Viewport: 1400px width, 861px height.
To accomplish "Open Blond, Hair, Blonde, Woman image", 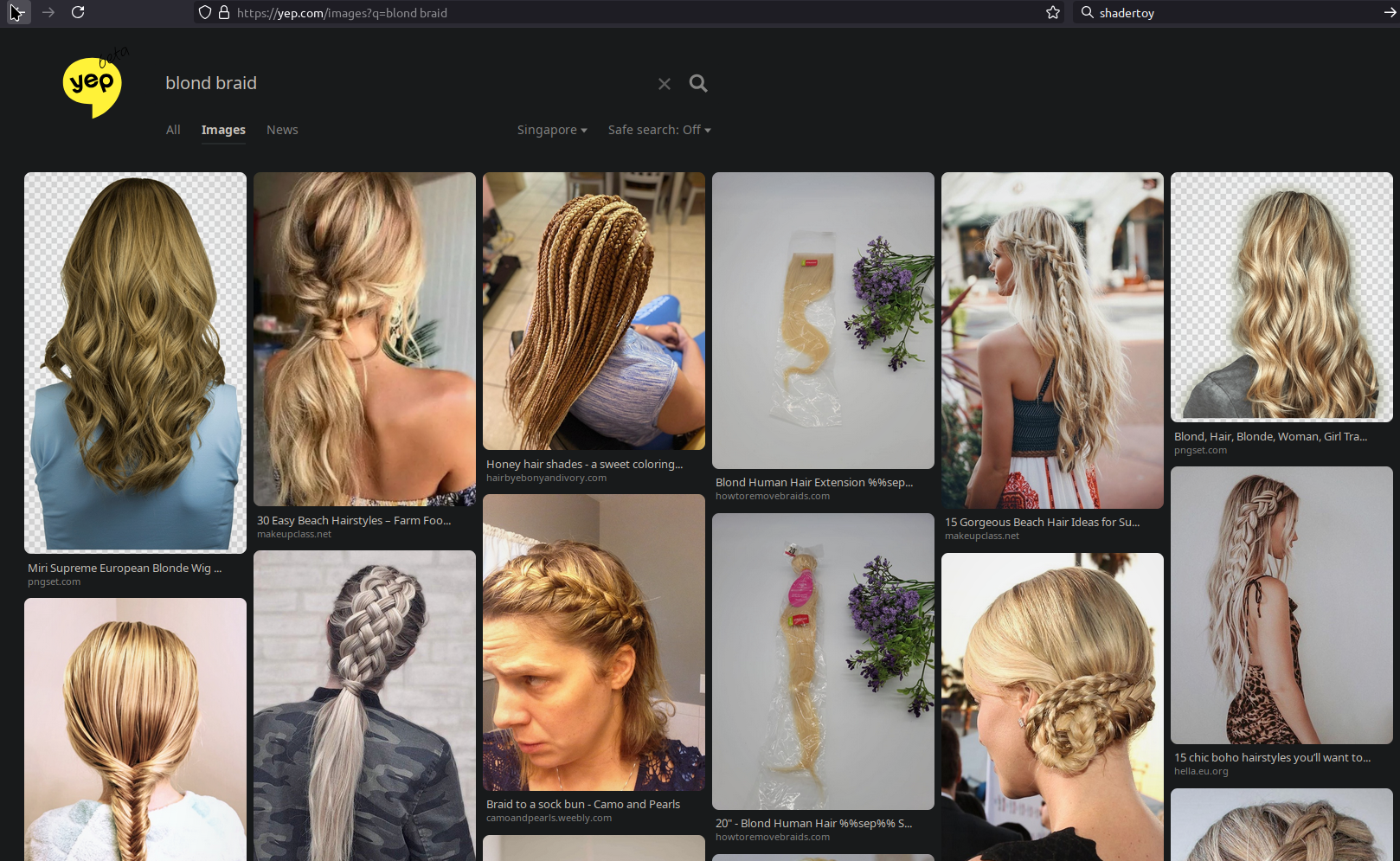I will click(x=1281, y=297).
